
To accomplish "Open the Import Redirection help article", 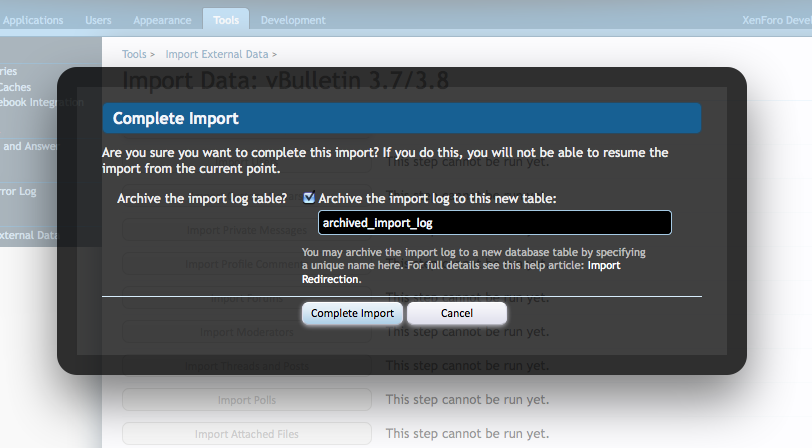I will tap(461, 272).
